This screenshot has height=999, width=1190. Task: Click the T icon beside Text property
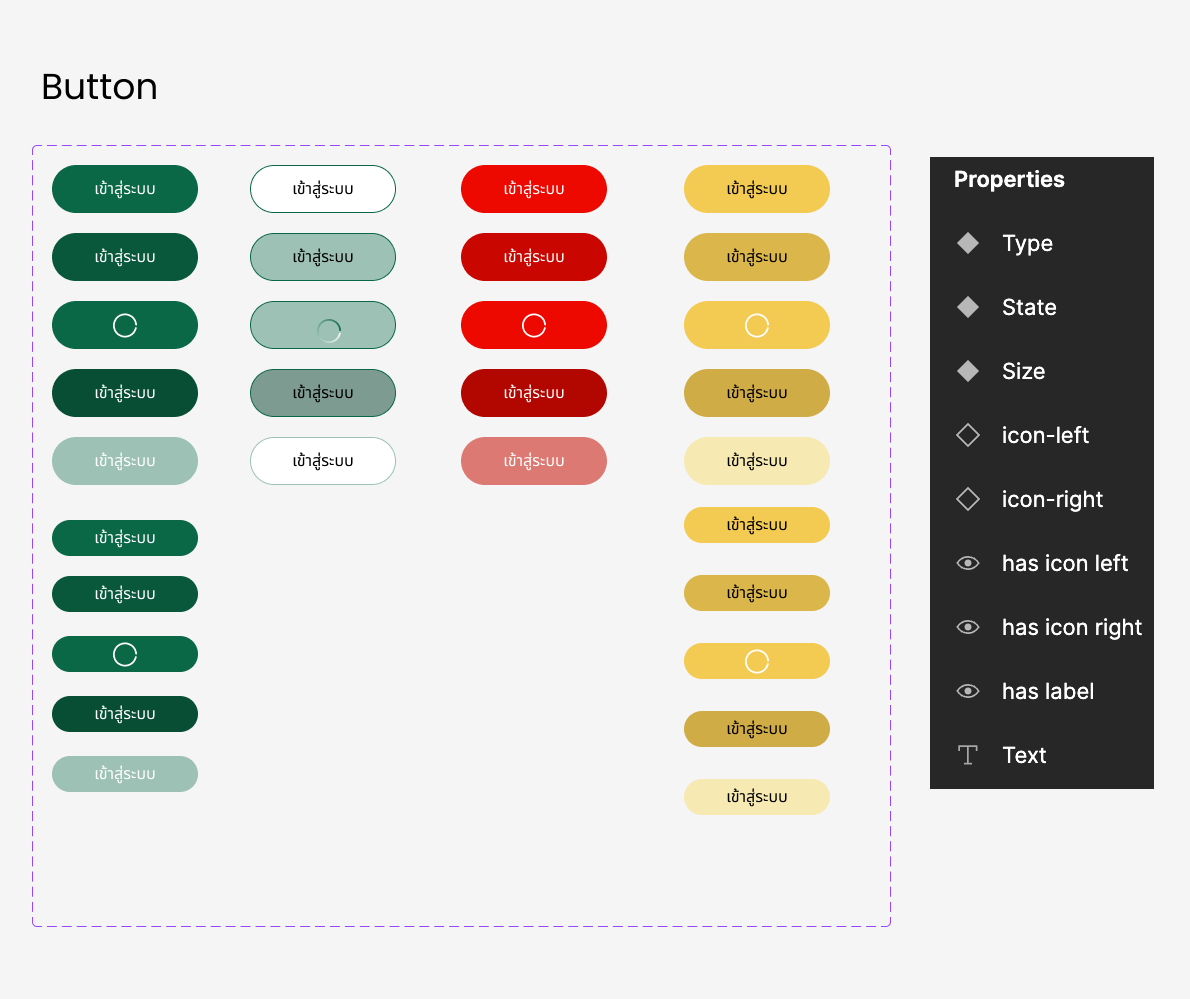(967, 755)
